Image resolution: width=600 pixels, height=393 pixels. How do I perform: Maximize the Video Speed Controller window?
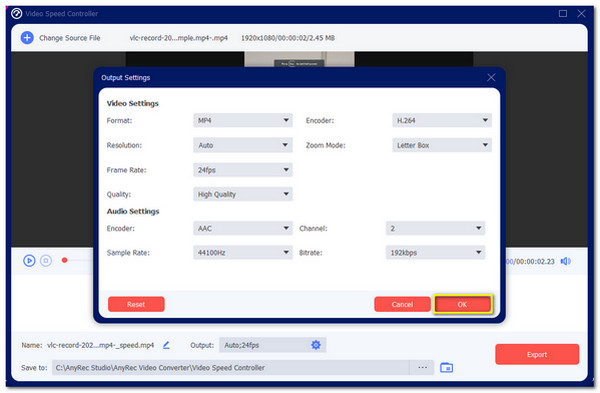[x=562, y=14]
